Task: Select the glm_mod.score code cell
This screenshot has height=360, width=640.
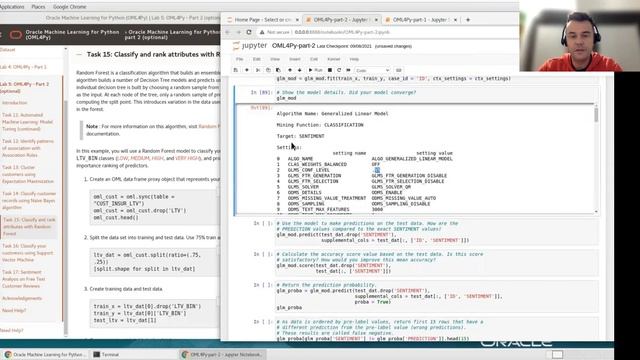Action: (437, 262)
